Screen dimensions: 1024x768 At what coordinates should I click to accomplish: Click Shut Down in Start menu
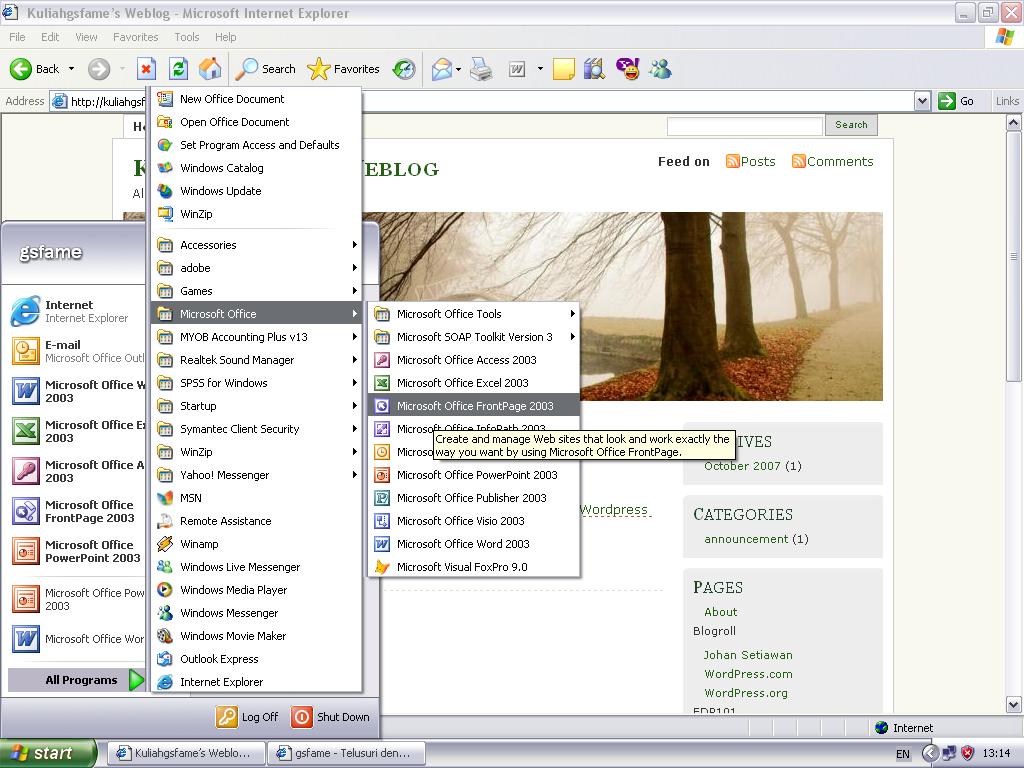pyautogui.click(x=330, y=716)
